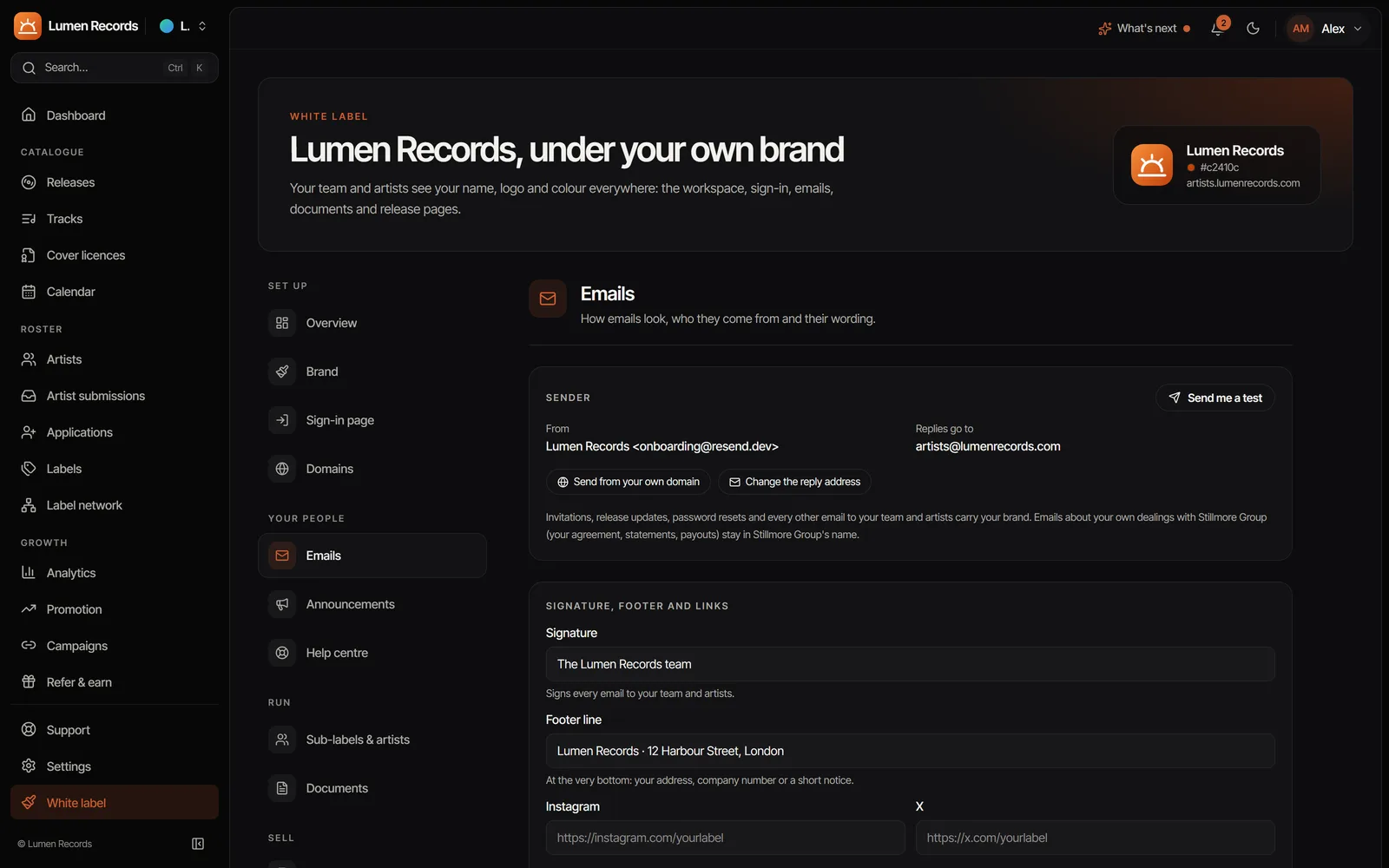Viewport: 1389px width, 868px height.
Task: Open the Calendar
Action: [115, 292]
